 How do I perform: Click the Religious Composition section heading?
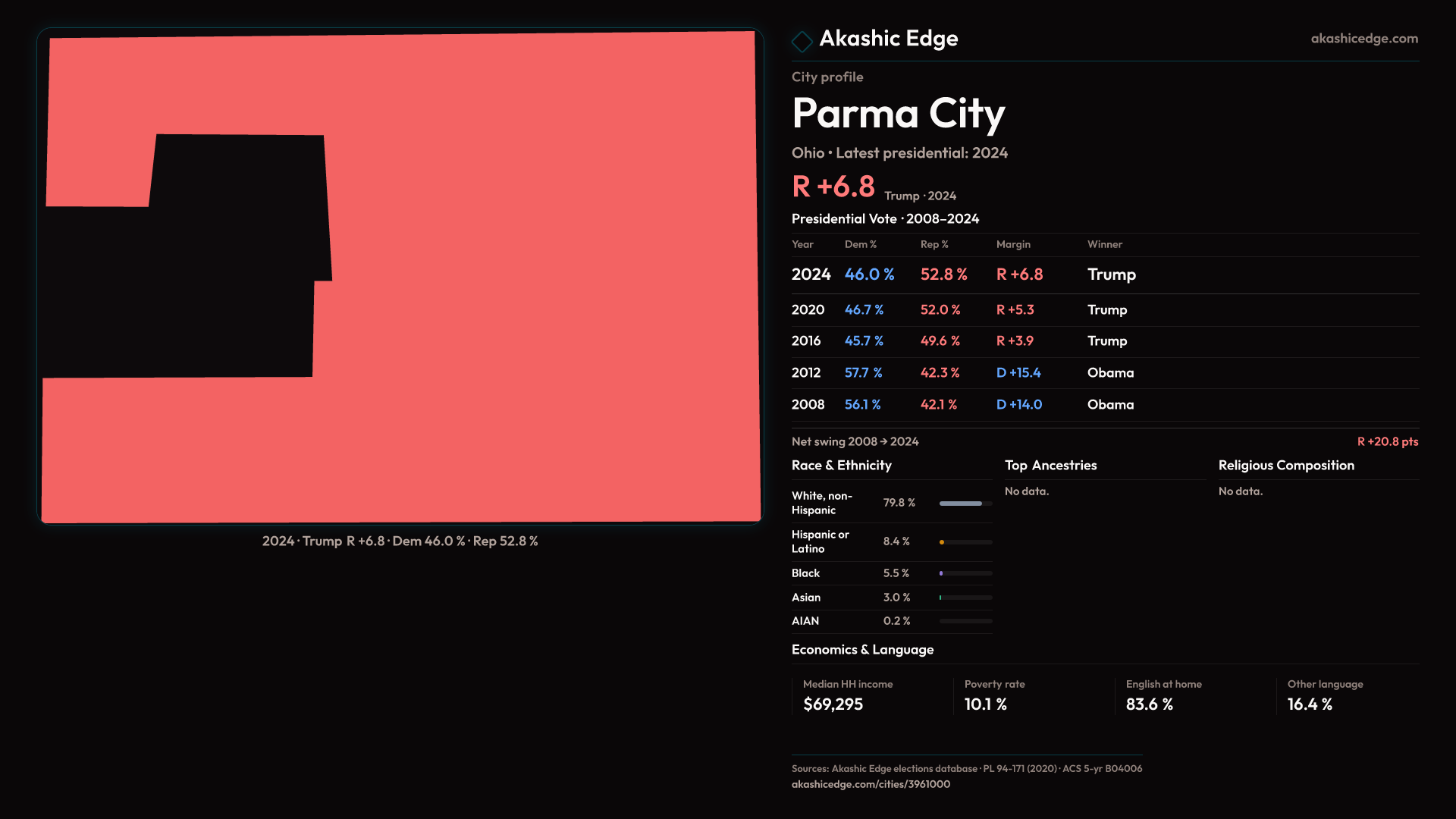click(x=1285, y=465)
